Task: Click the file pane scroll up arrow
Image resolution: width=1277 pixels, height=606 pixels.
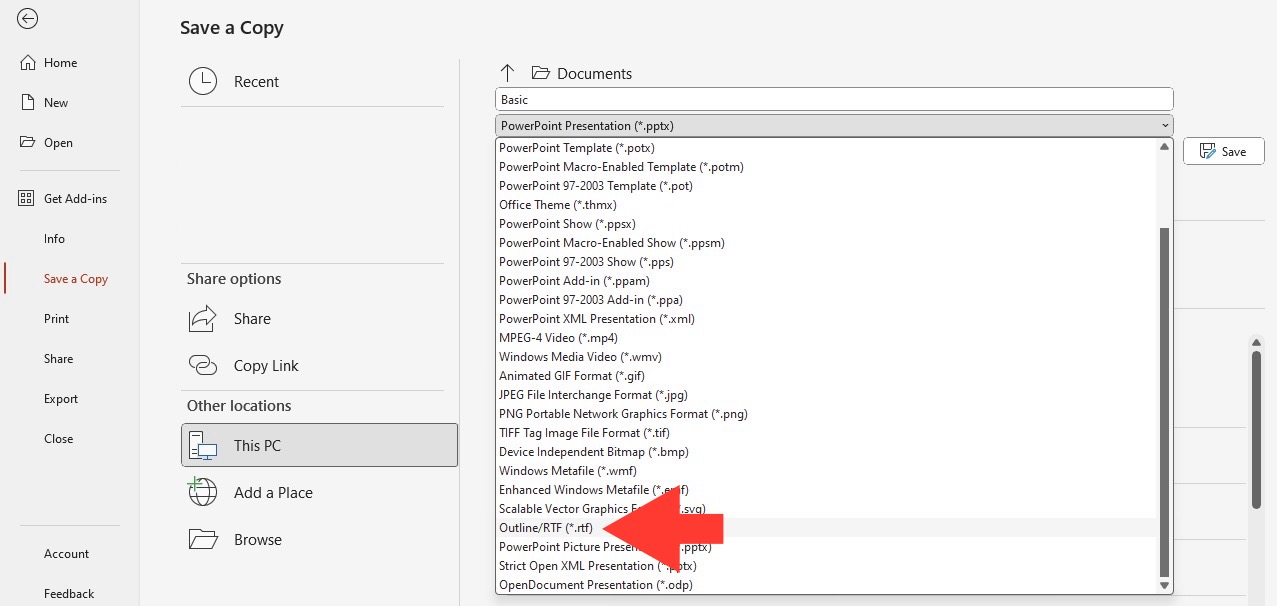Action: click(x=1257, y=343)
